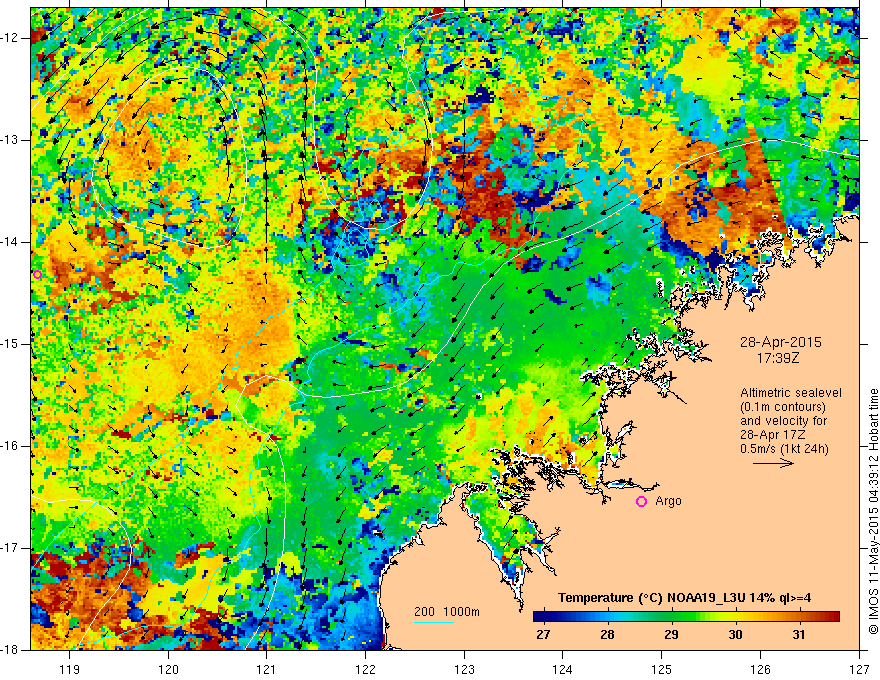
Task: Click the colorbar value '30'
Action: click(735, 635)
